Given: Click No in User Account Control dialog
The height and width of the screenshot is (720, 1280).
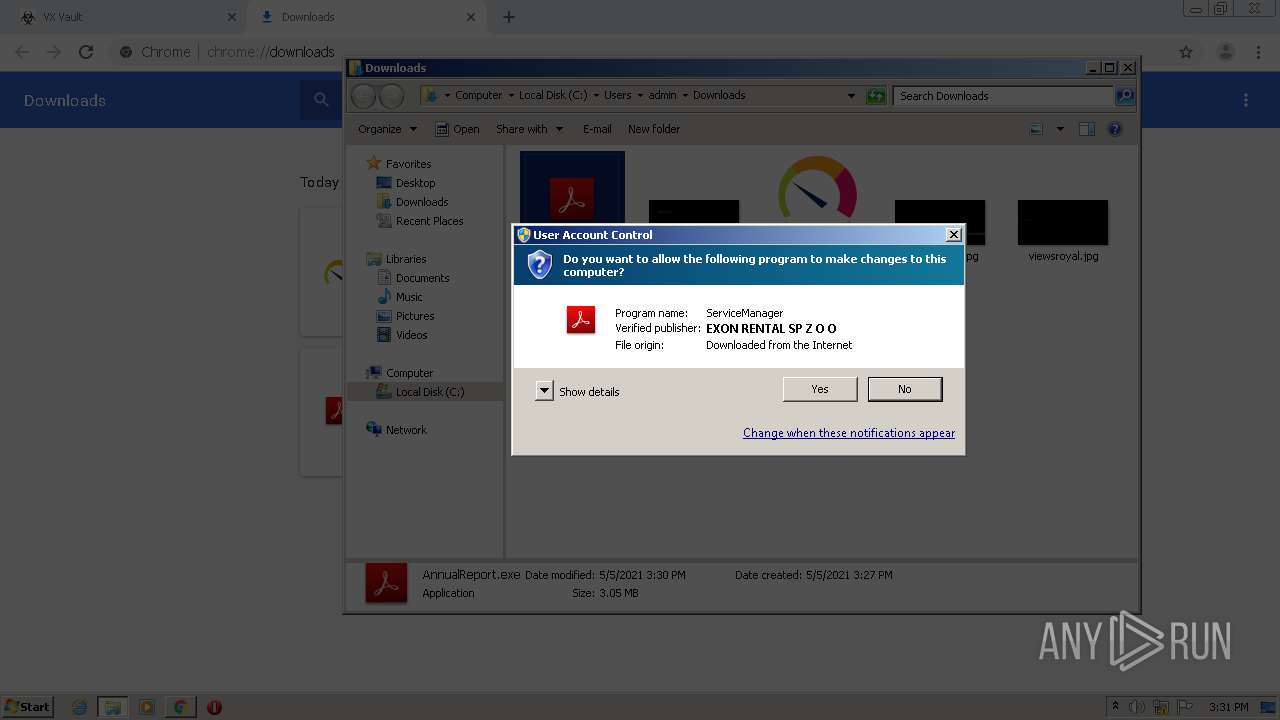Looking at the screenshot, I should (904, 389).
